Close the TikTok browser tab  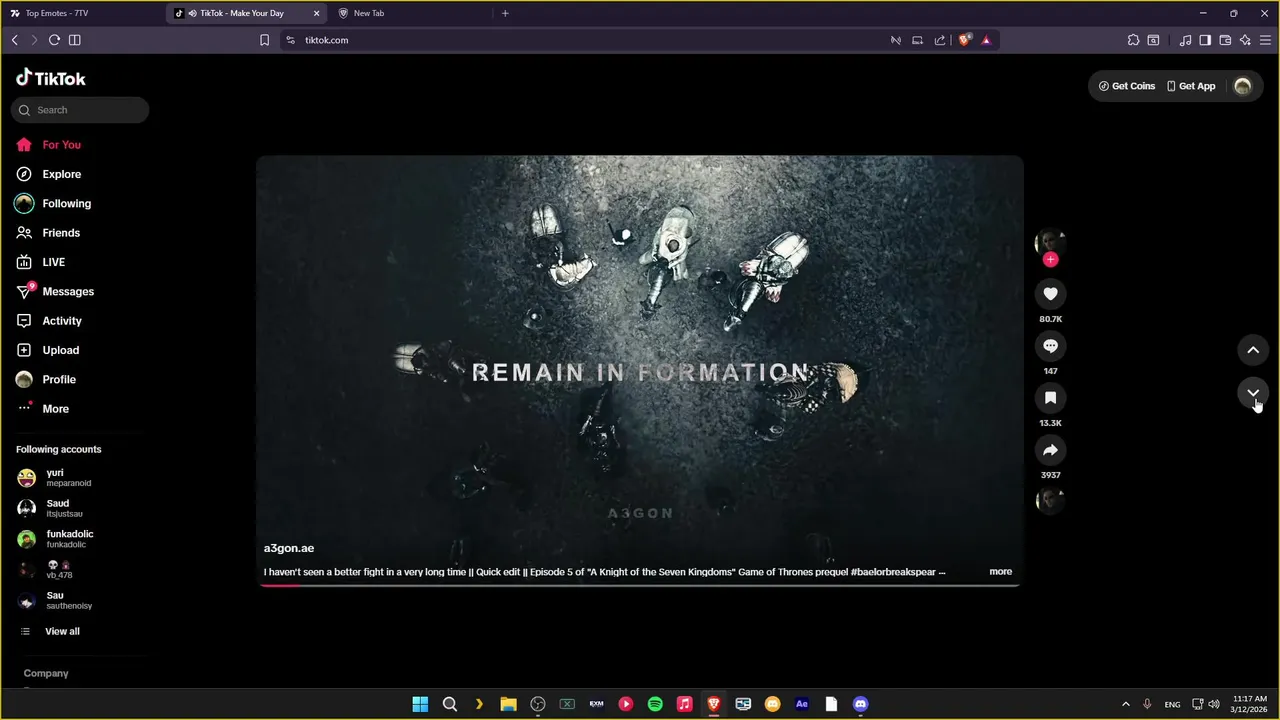[x=317, y=13]
